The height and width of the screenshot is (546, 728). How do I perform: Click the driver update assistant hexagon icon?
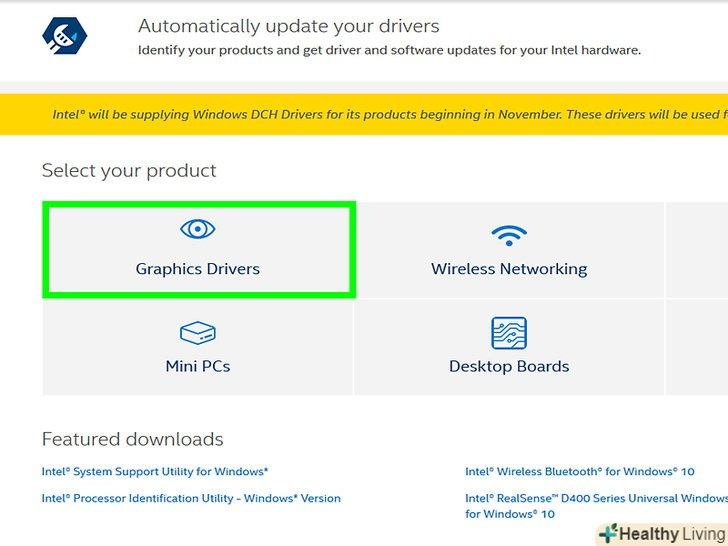coord(65,36)
